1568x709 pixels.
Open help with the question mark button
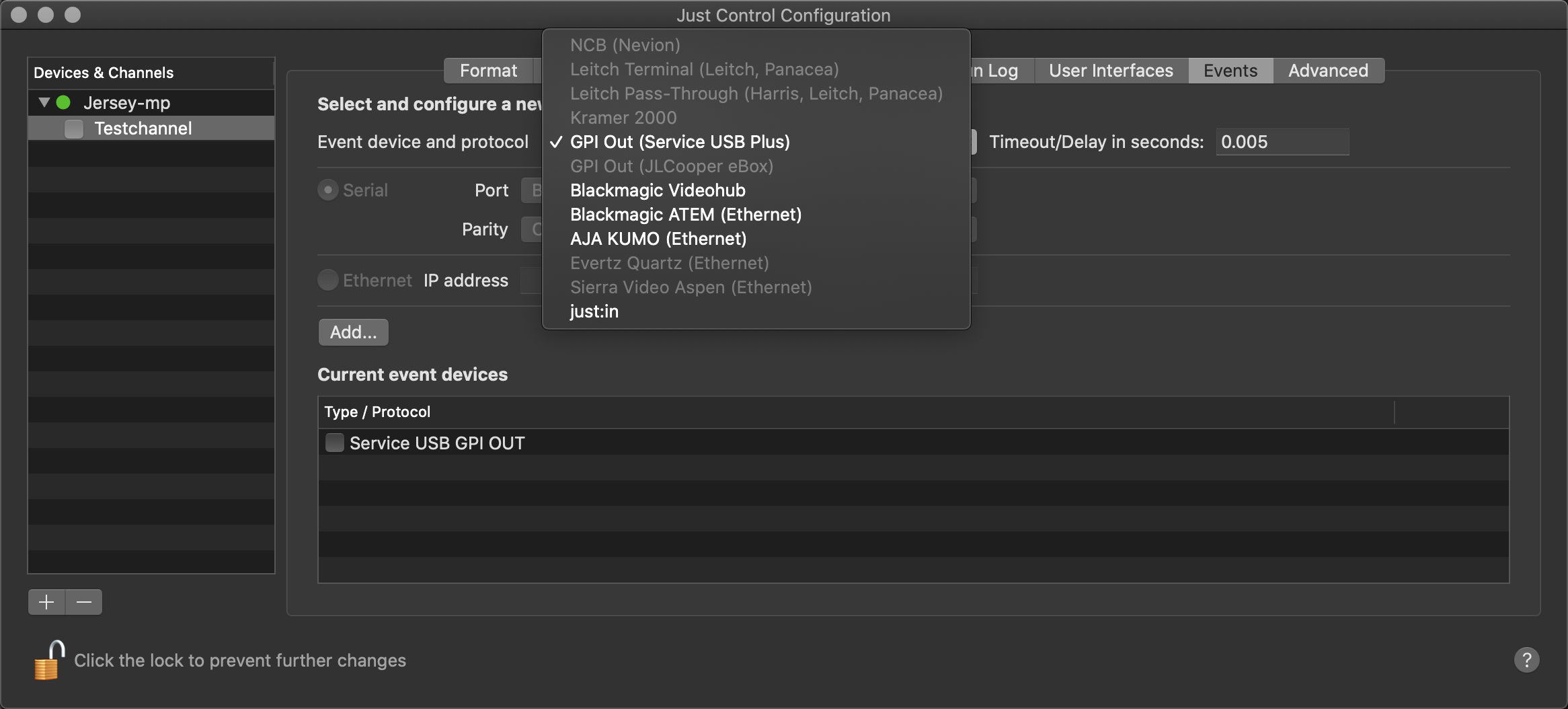1526,660
